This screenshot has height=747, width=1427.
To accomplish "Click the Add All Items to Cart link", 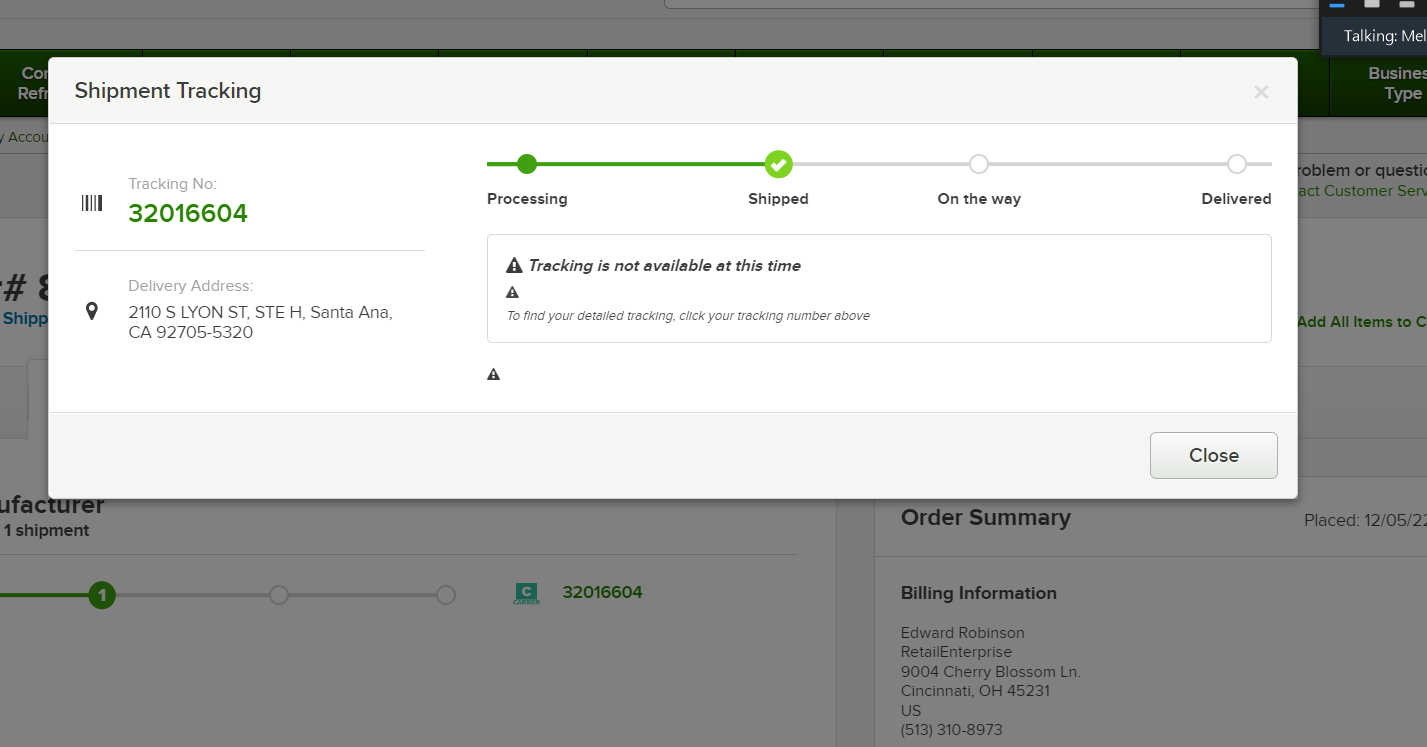I will (1362, 322).
